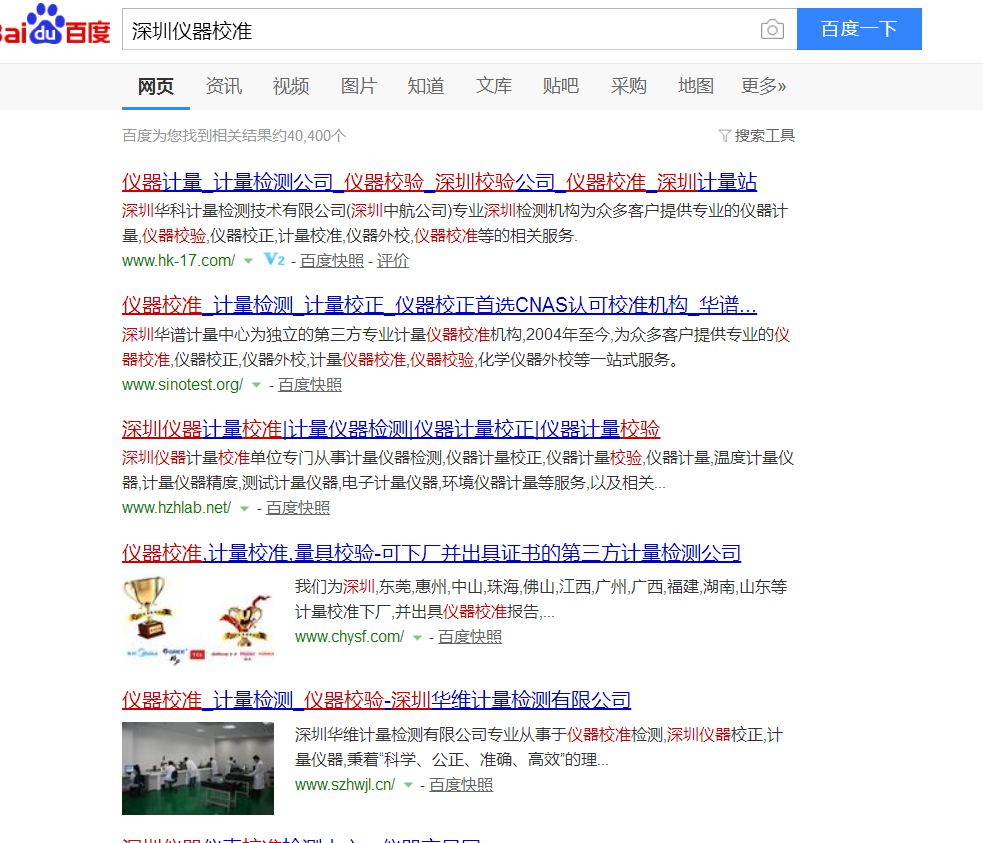Open 百度快照 for szhwjl.cn result
This screenshot has height=843, width=983.
click(x=461, y=785)
